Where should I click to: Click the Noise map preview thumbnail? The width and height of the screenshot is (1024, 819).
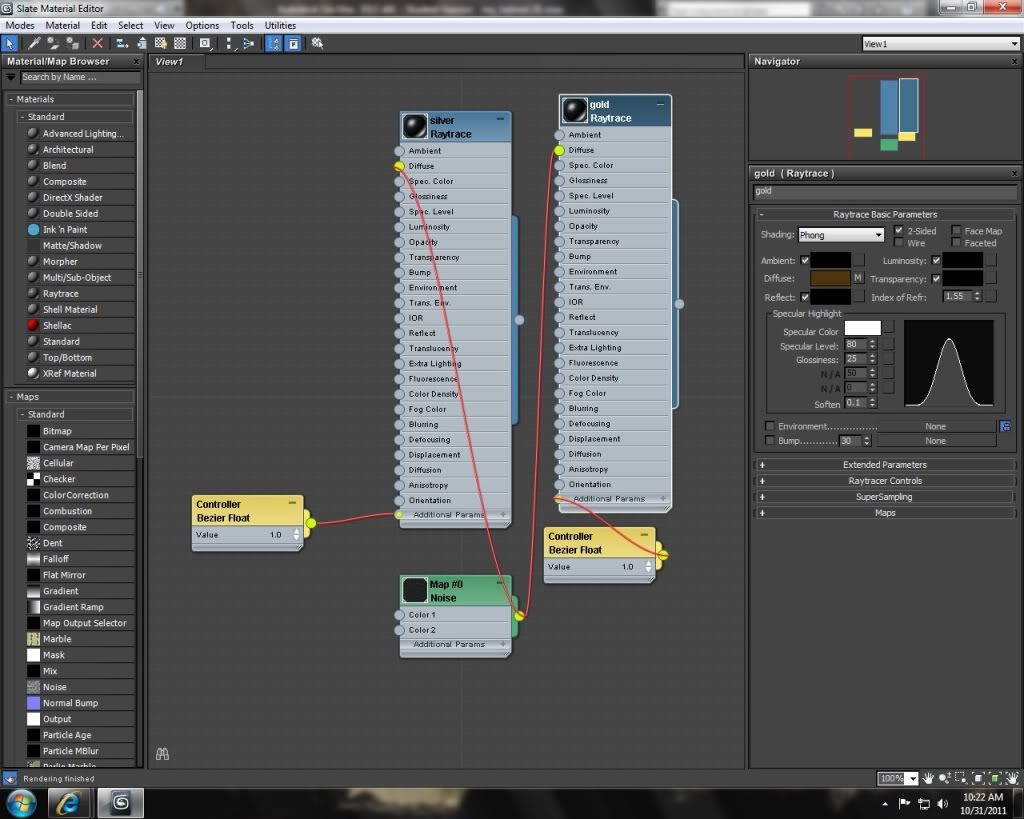(415, 590)
